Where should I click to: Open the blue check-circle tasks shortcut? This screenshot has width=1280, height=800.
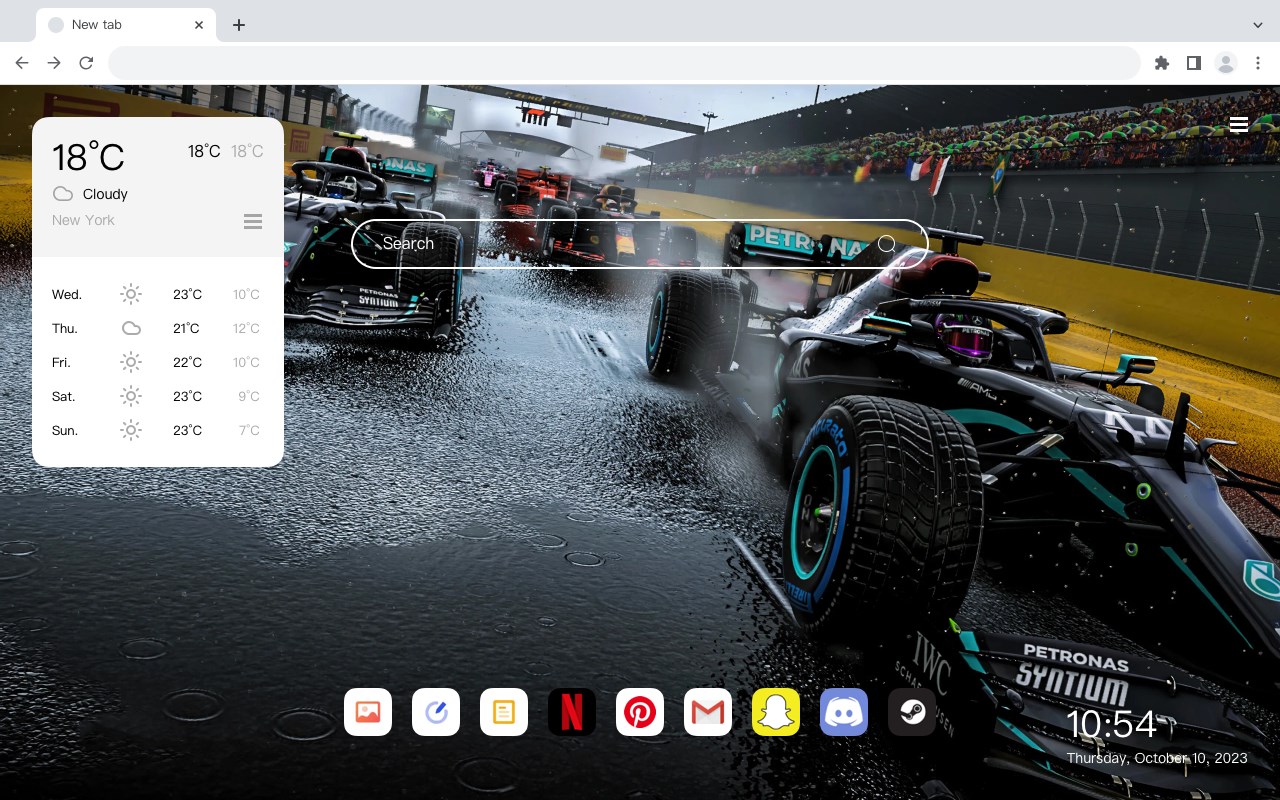click(x=436, y=712)
